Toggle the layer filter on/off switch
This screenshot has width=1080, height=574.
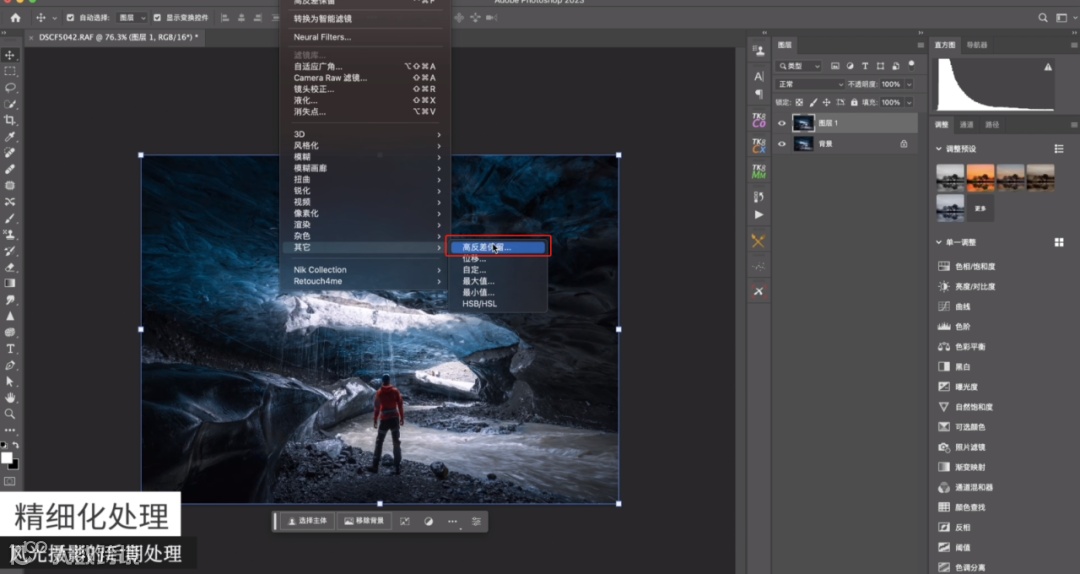[911, 65]
